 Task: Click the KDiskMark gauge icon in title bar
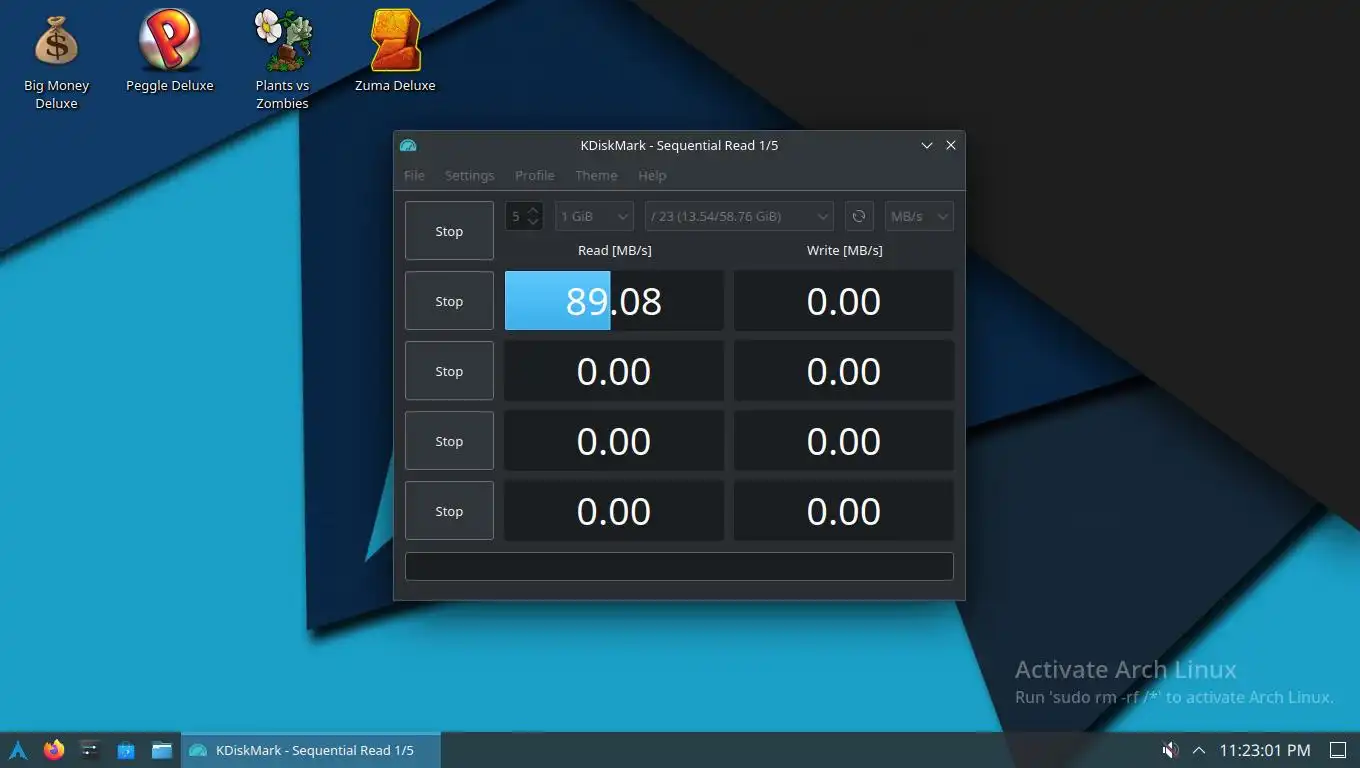click(408, 145)
